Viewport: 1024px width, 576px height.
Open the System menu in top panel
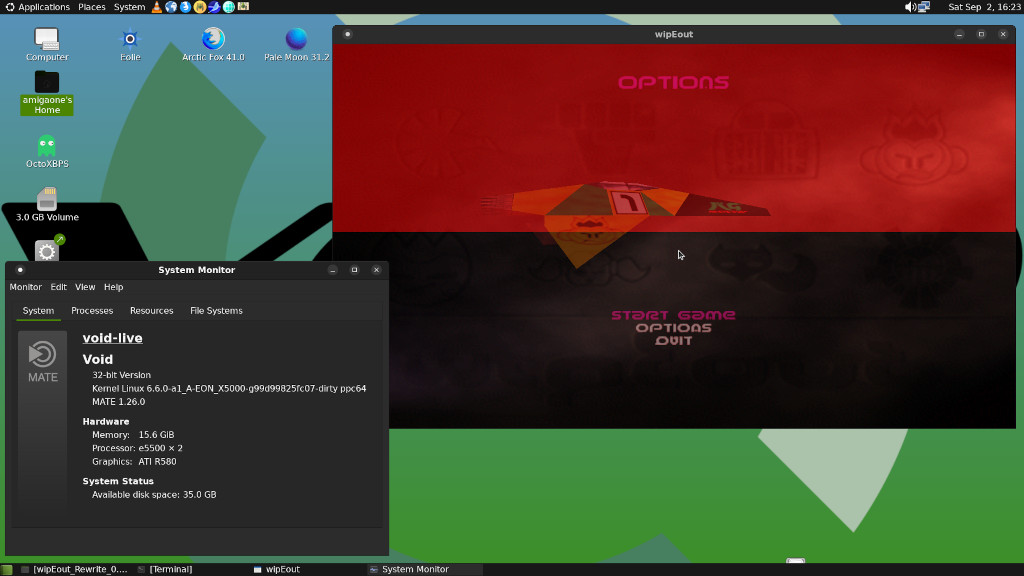point(129,7)
